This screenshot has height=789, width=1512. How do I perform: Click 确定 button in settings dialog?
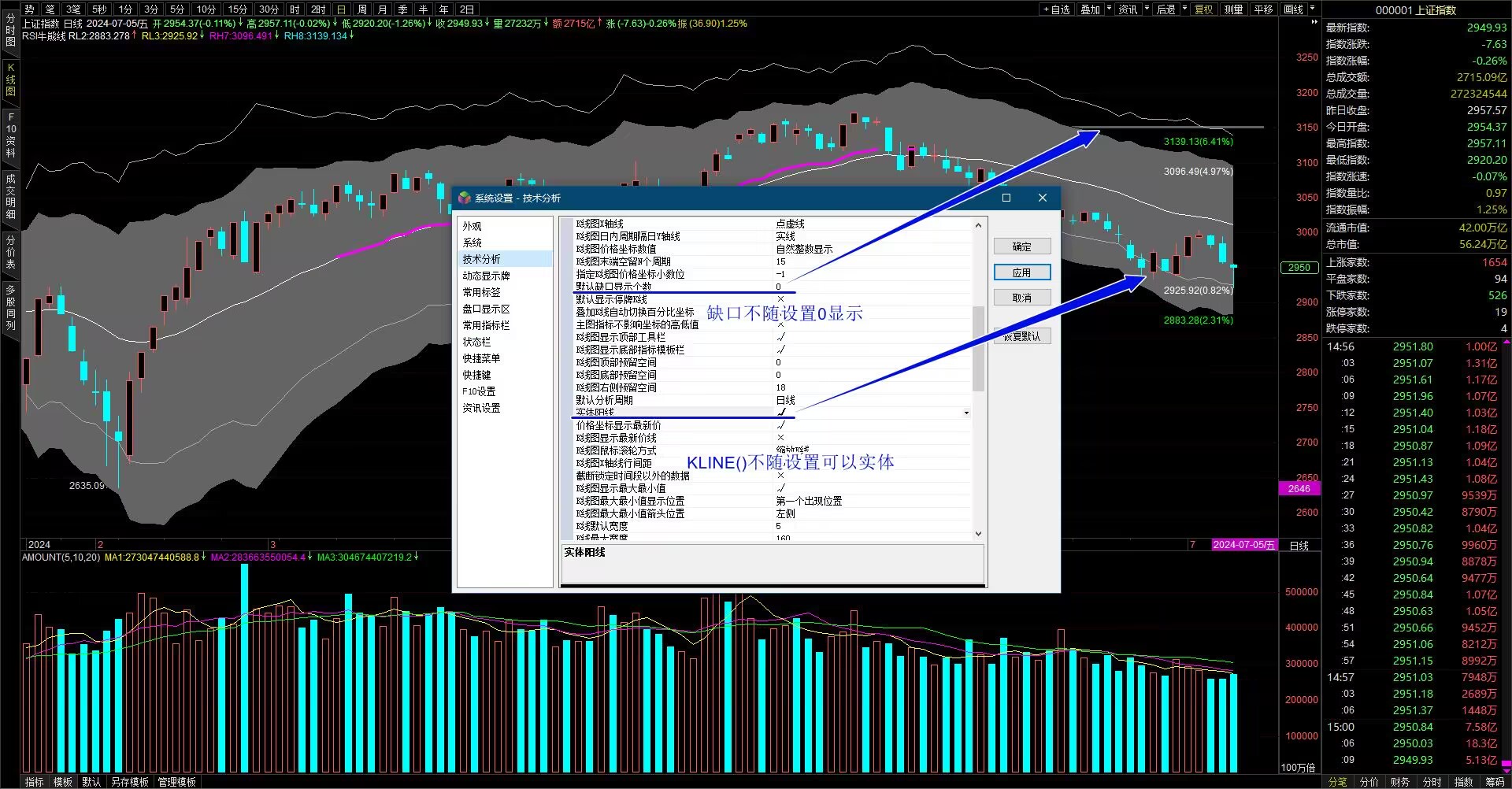tap(1021, 246)
